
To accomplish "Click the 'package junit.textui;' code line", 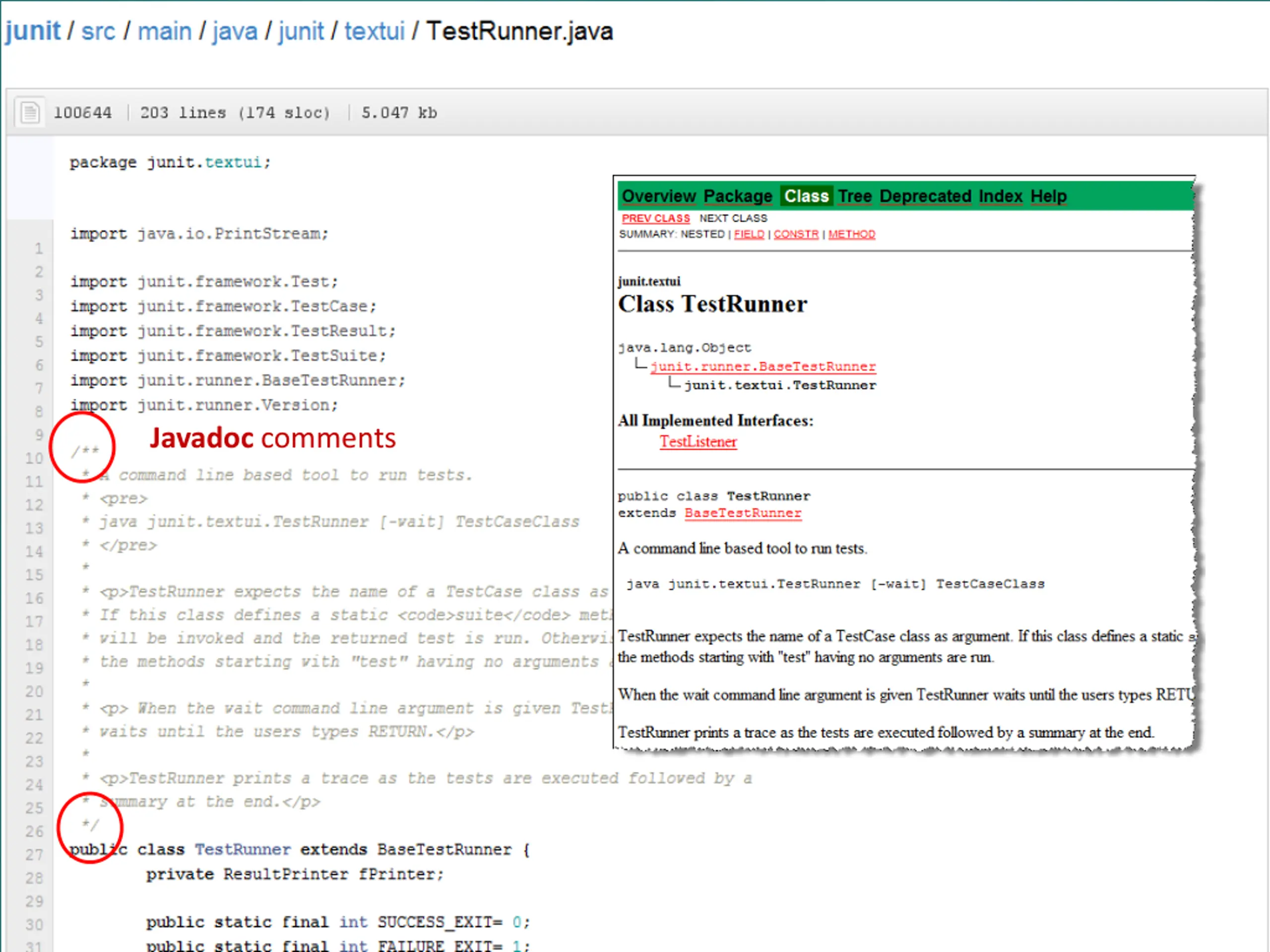I will coord(170,163).
